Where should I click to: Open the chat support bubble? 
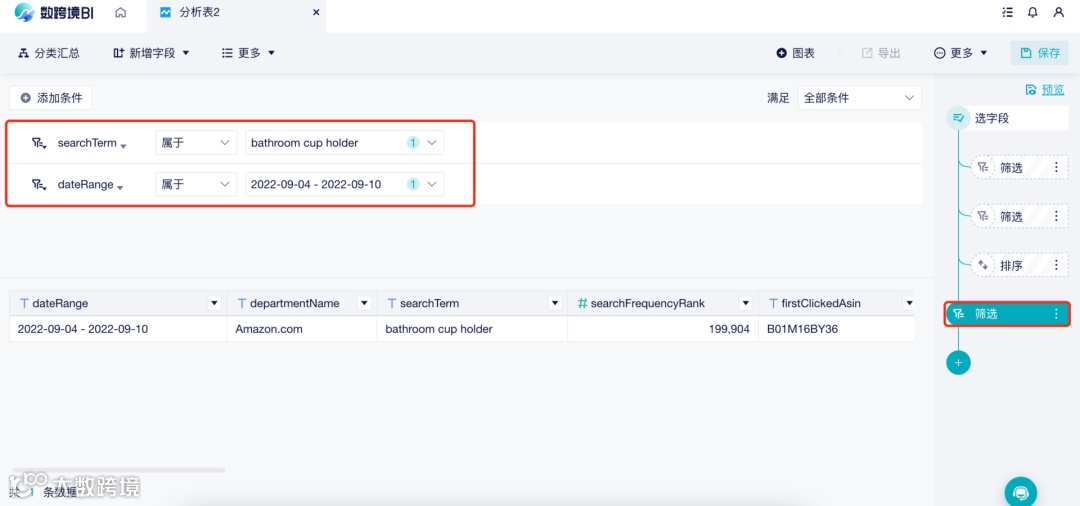[1021, 492]
